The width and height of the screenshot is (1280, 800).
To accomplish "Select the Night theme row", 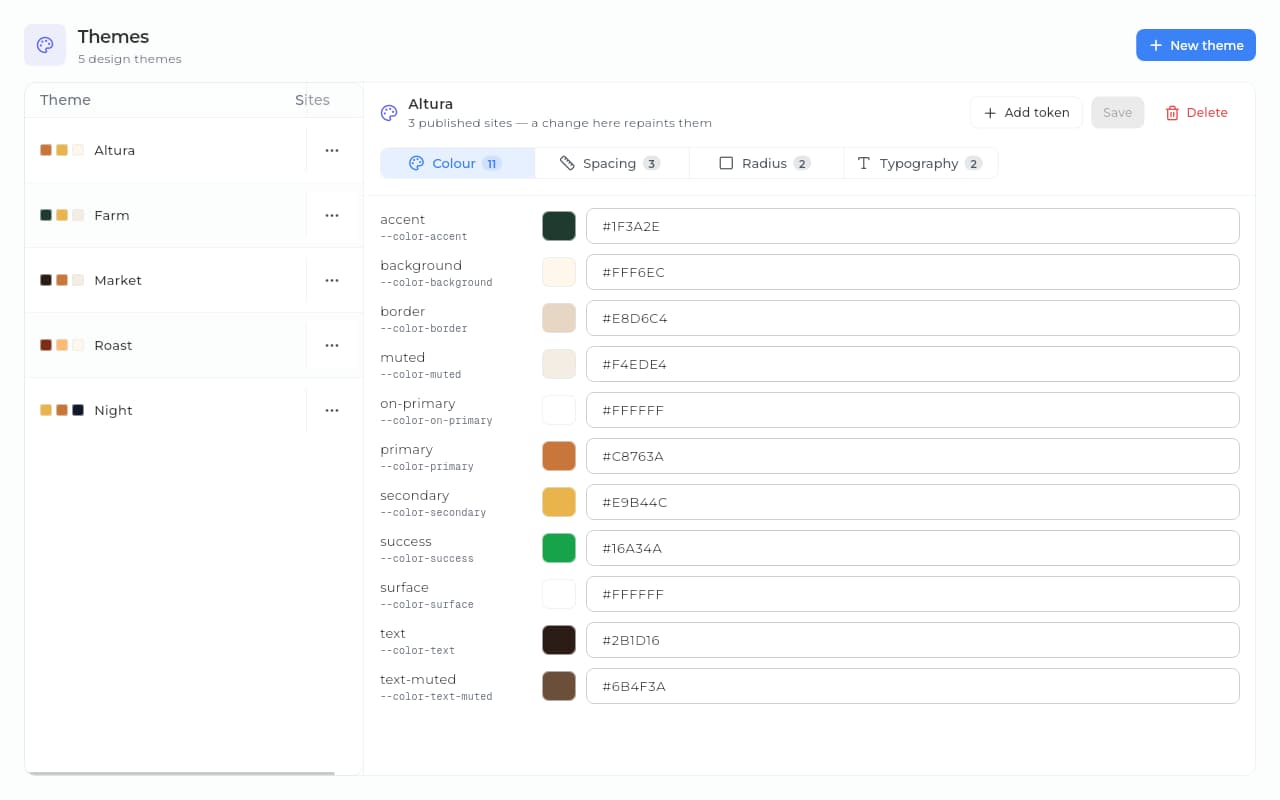I will (194, 410).
